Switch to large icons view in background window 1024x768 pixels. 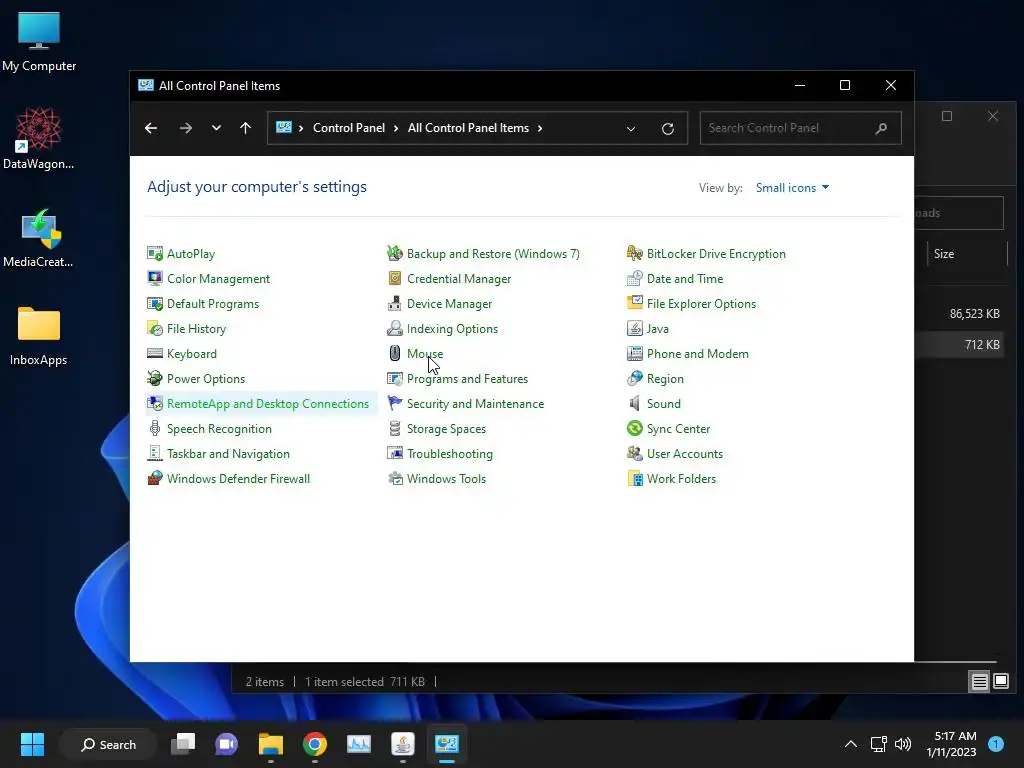1000,682
